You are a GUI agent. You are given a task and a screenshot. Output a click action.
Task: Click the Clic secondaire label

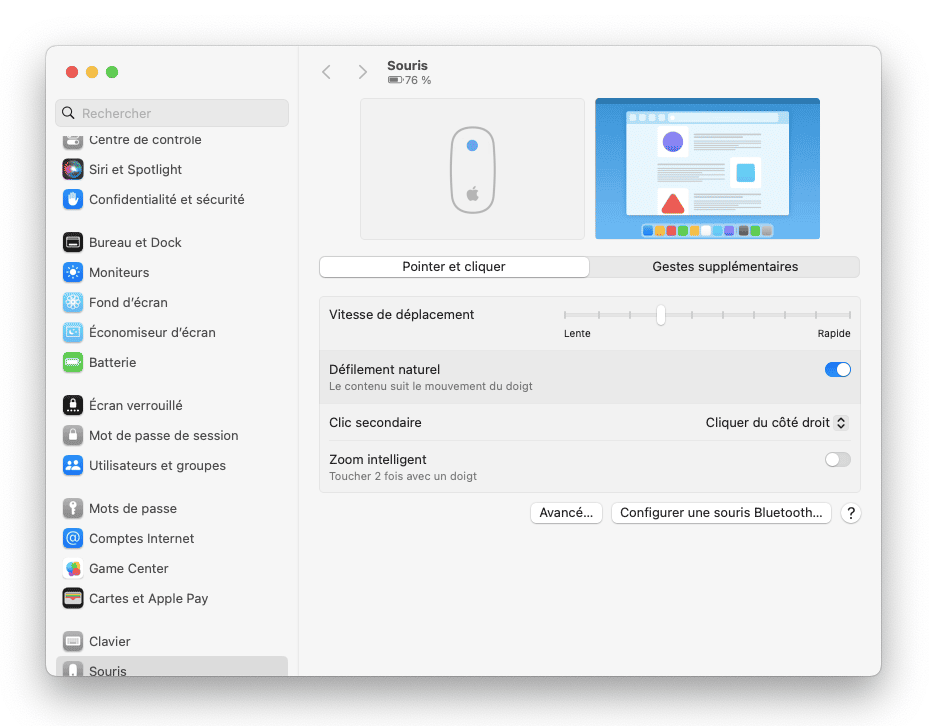[x=375, y=423]
